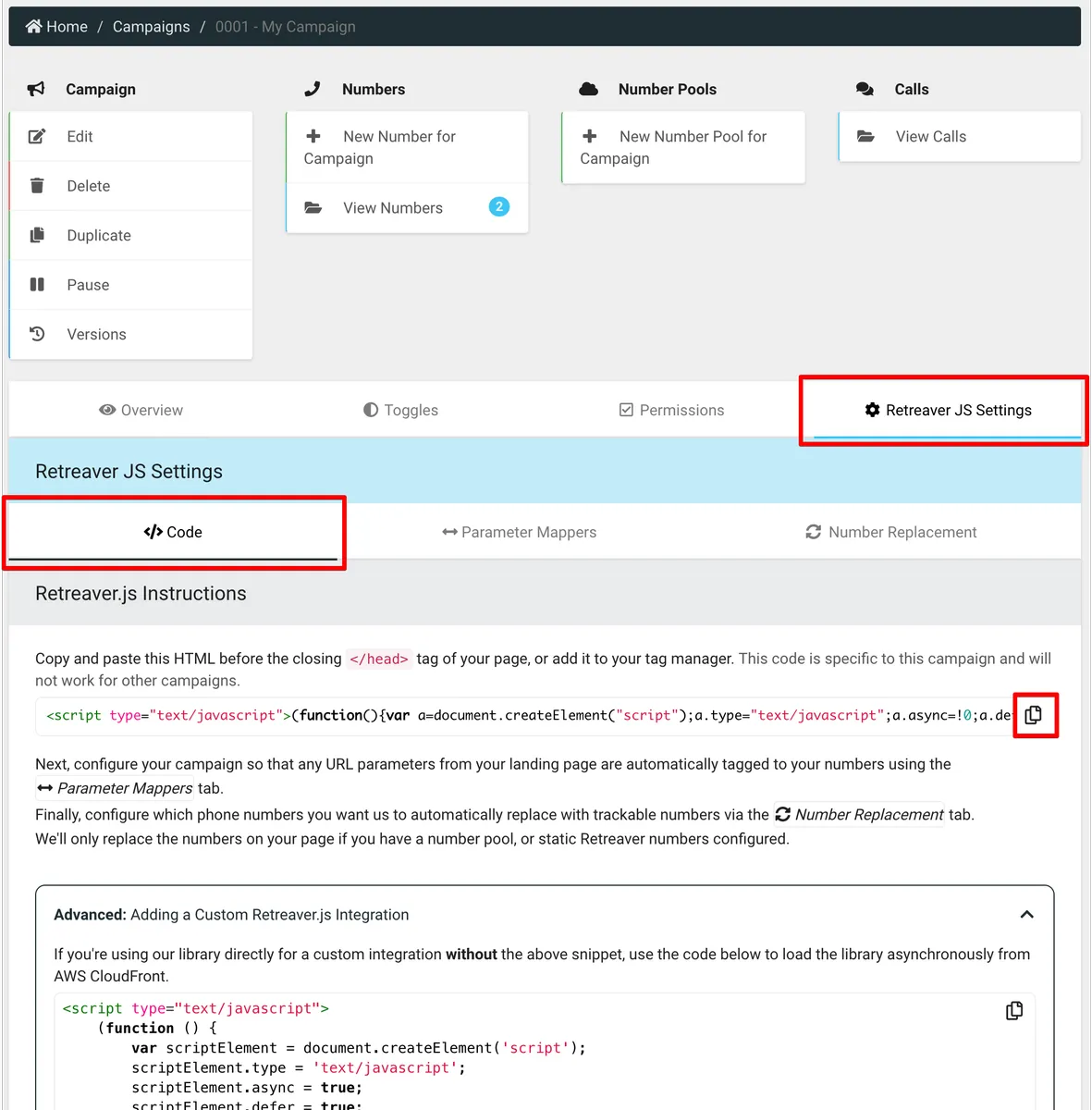
Task: Copy the campaign script snippet
Action: (x=1034, y=715)
